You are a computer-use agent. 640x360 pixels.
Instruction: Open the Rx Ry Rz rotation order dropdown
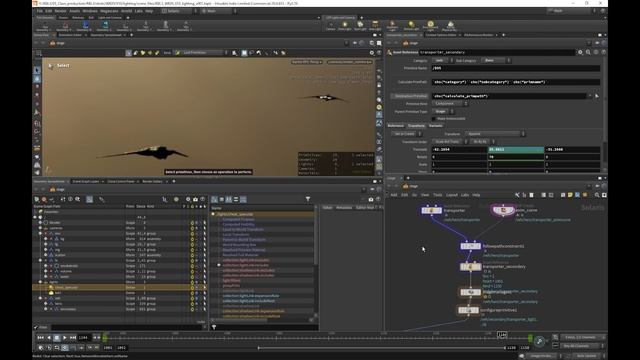[x=482, y=142]
